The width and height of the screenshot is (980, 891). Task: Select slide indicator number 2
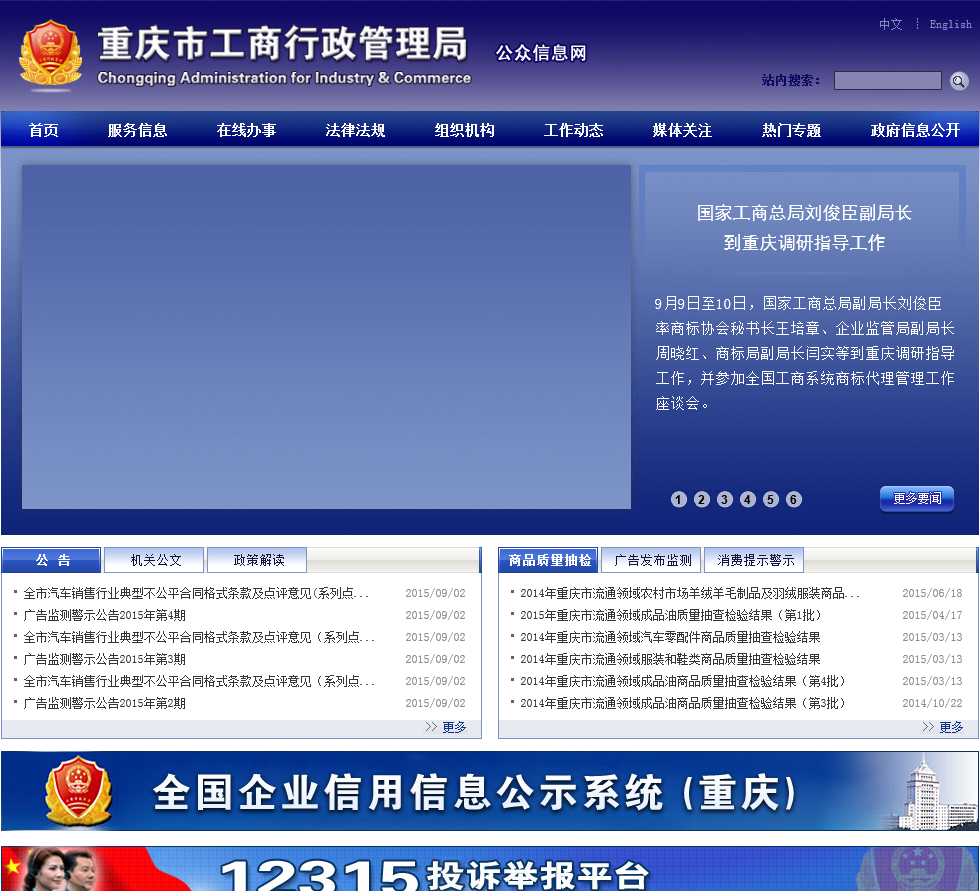(702, 499)
